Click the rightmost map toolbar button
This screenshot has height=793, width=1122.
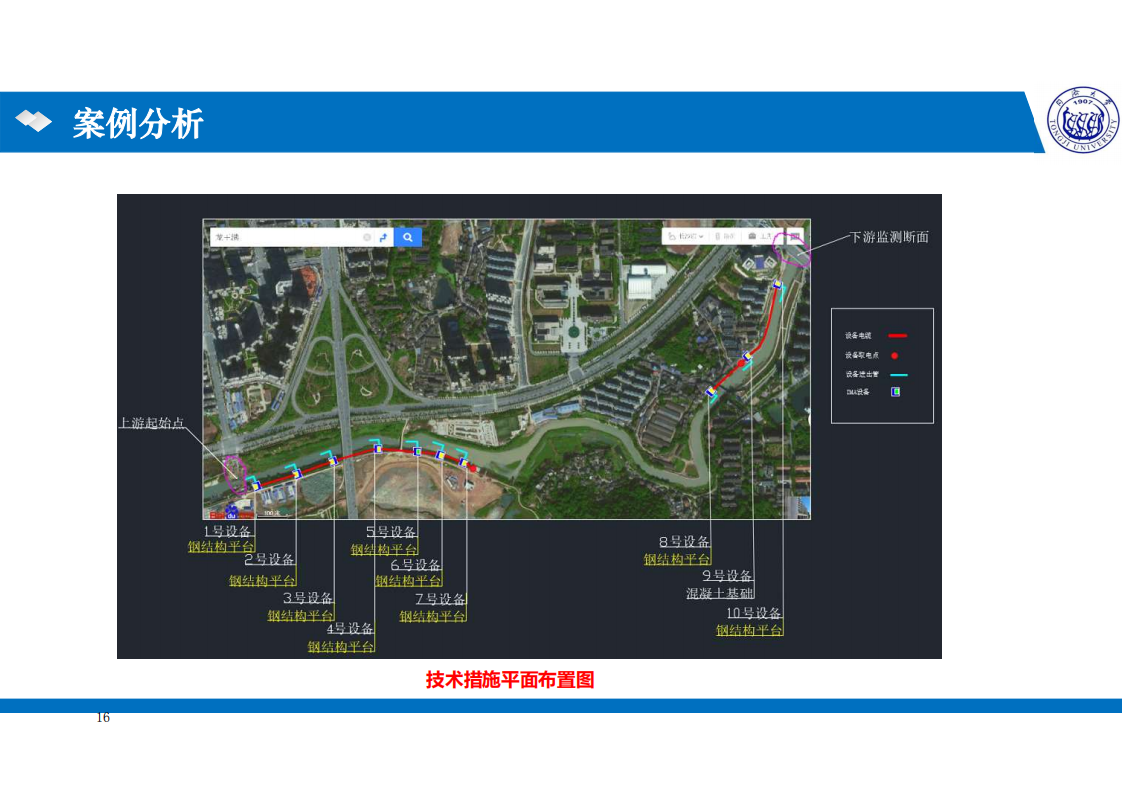point(794,236)
